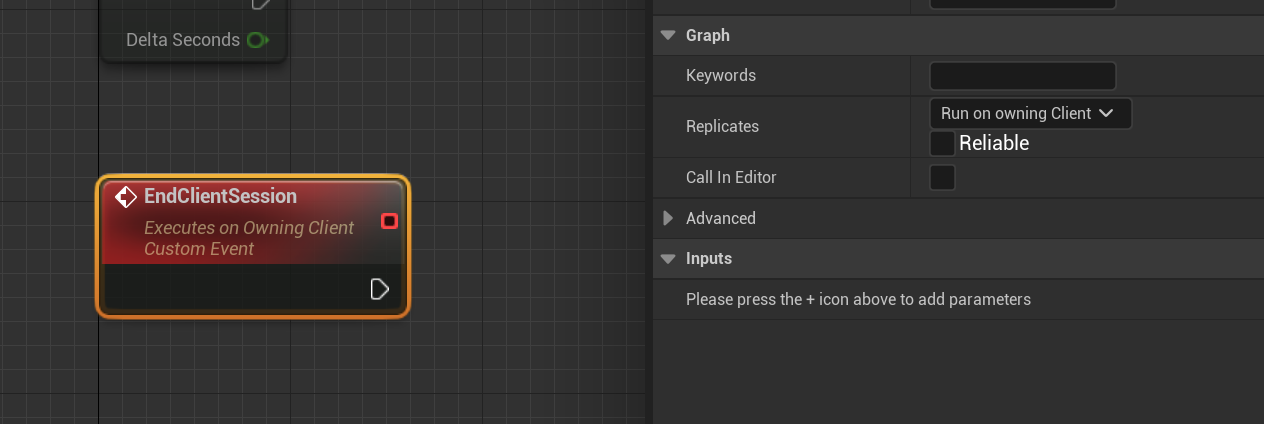1264x424 pixels.
Task: Click the "Executes on Owning Client" node subtitle
Action: pyautogui.click(x=249, y=228)
